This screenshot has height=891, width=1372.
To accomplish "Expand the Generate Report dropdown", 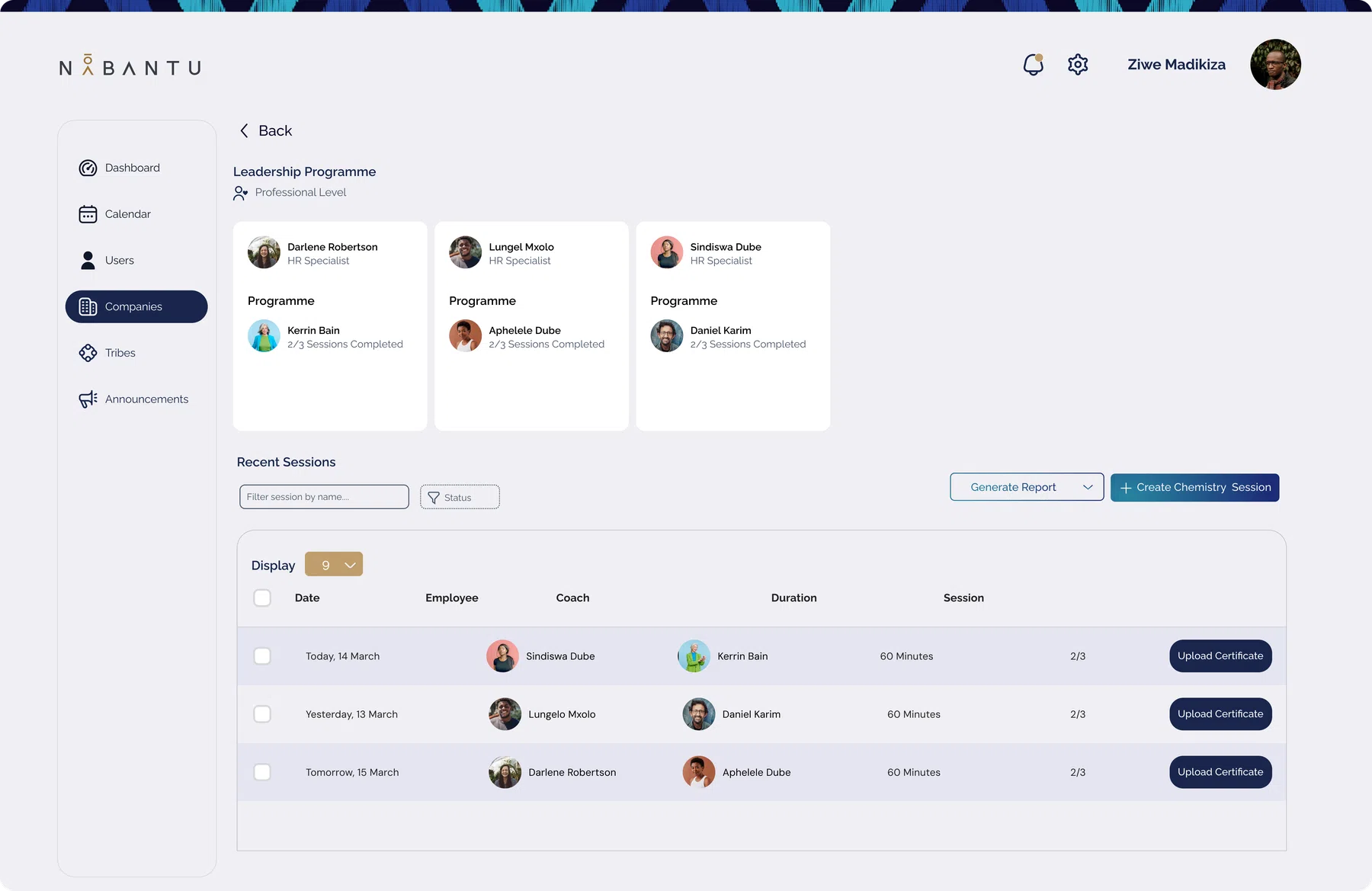I will coord(1027,487).
